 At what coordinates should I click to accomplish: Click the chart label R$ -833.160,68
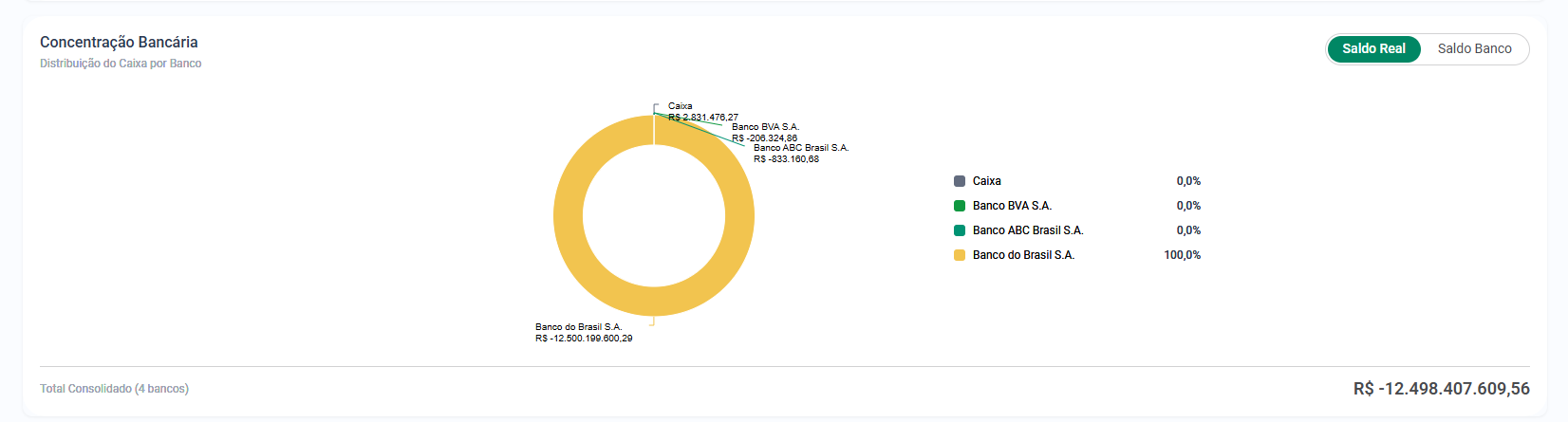[x=787, y=159]
